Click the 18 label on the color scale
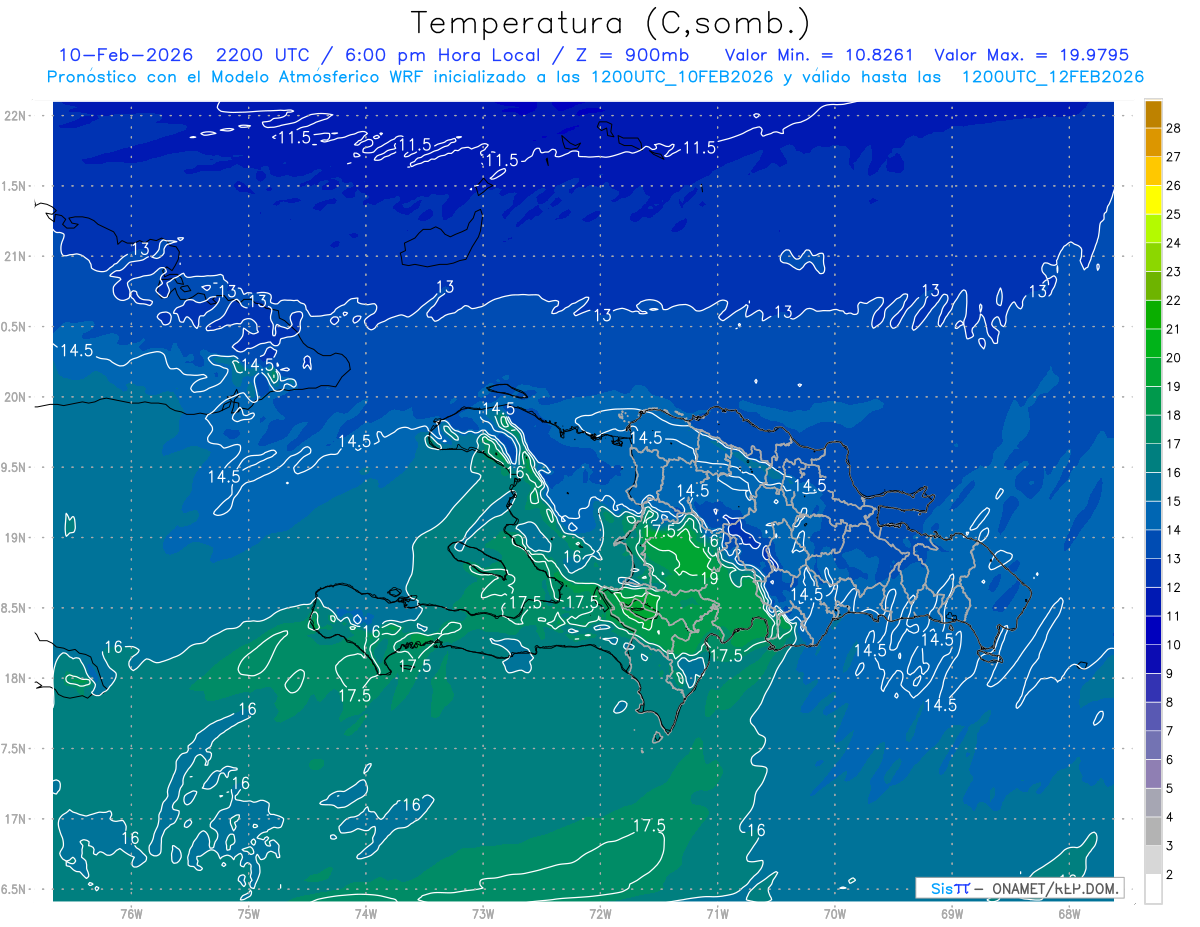Viewport: 1200px width, 927px height. click(x=1173, y=415)
